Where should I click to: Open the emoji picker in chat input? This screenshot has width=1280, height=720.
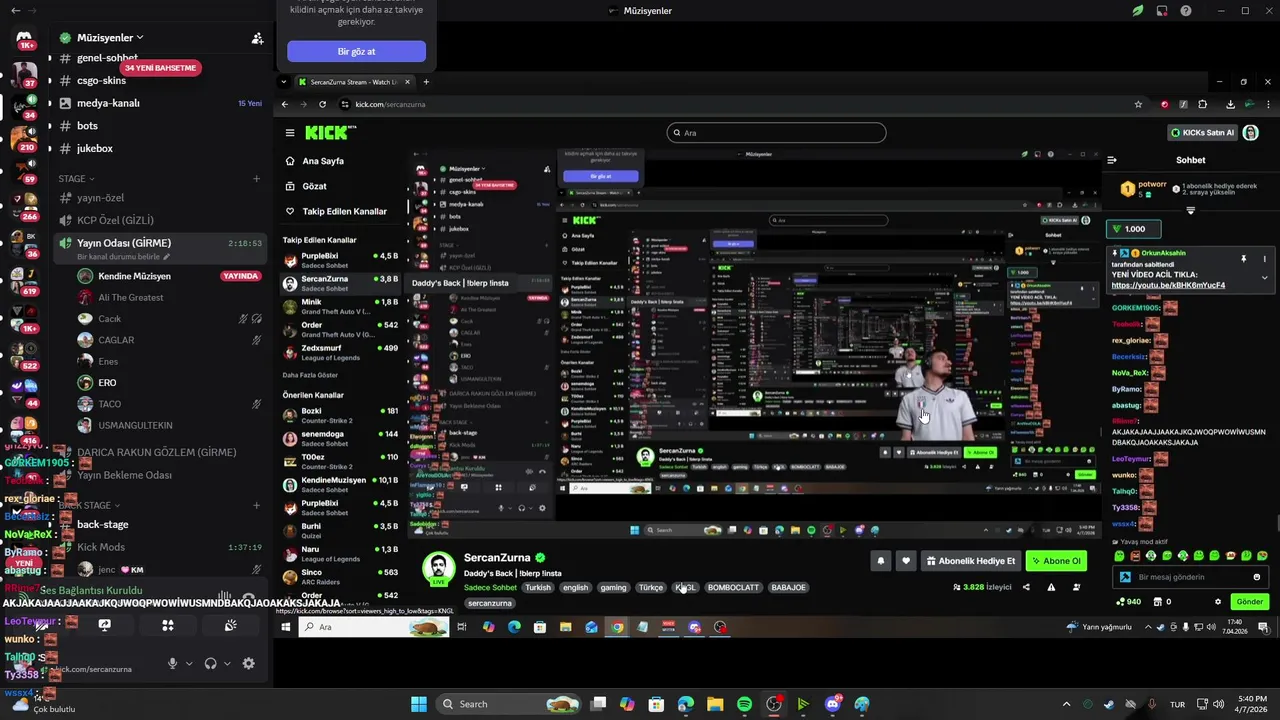click(x=1257, y=577)
